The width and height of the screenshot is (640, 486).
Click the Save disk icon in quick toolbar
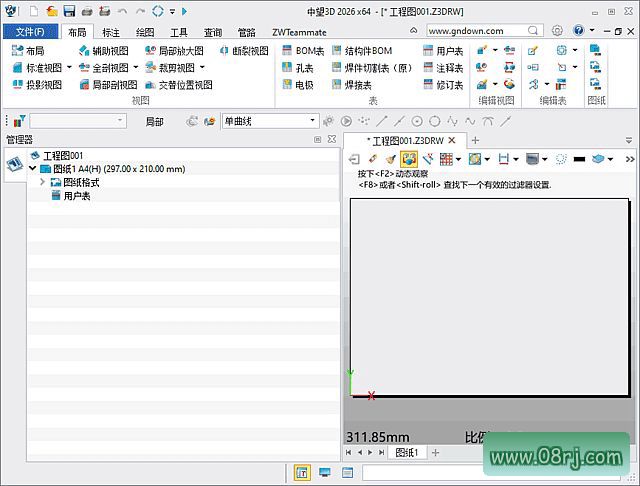tap(69, 11)
